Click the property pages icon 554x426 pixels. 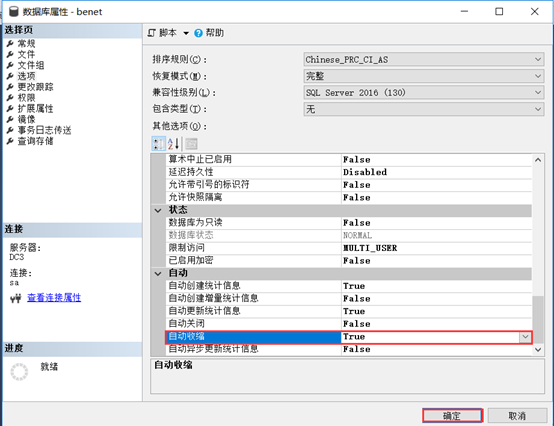191,144
